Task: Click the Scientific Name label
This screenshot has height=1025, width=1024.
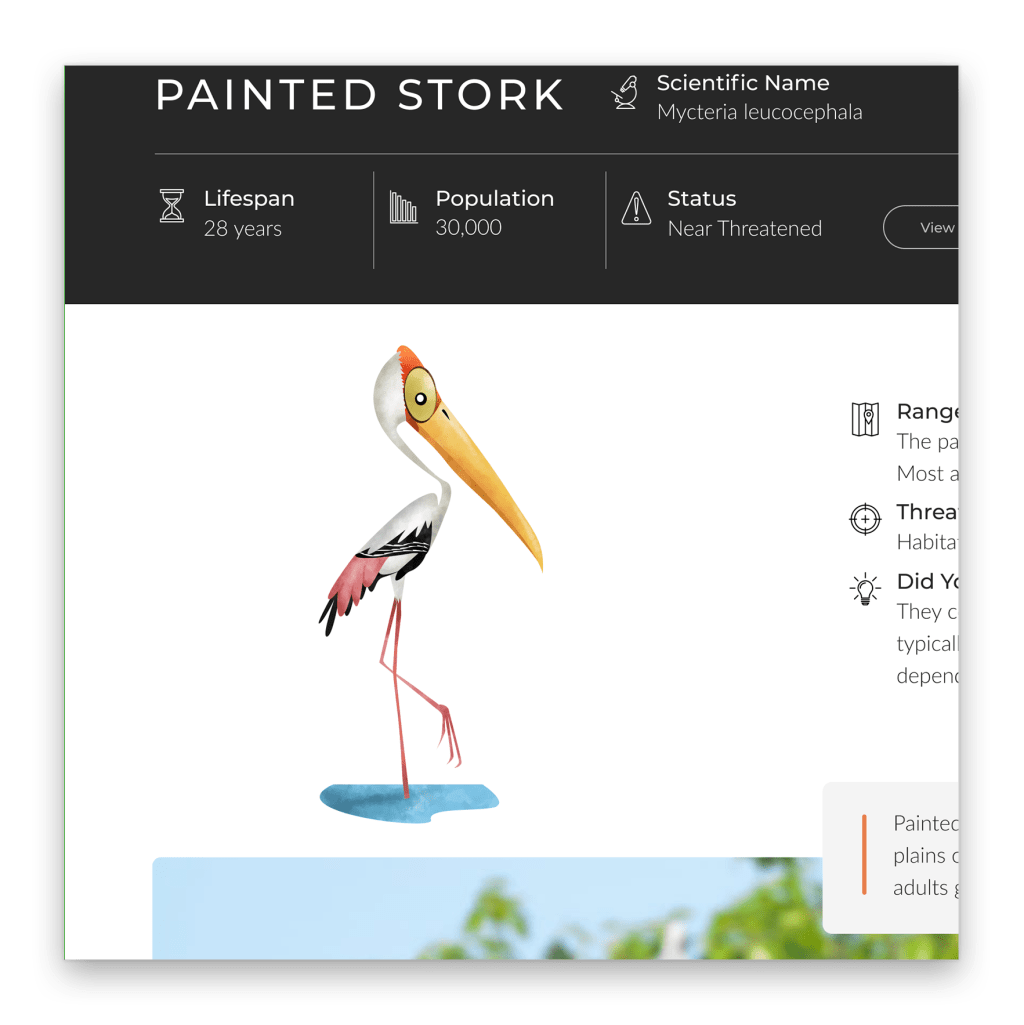Action: coord(743,83)
